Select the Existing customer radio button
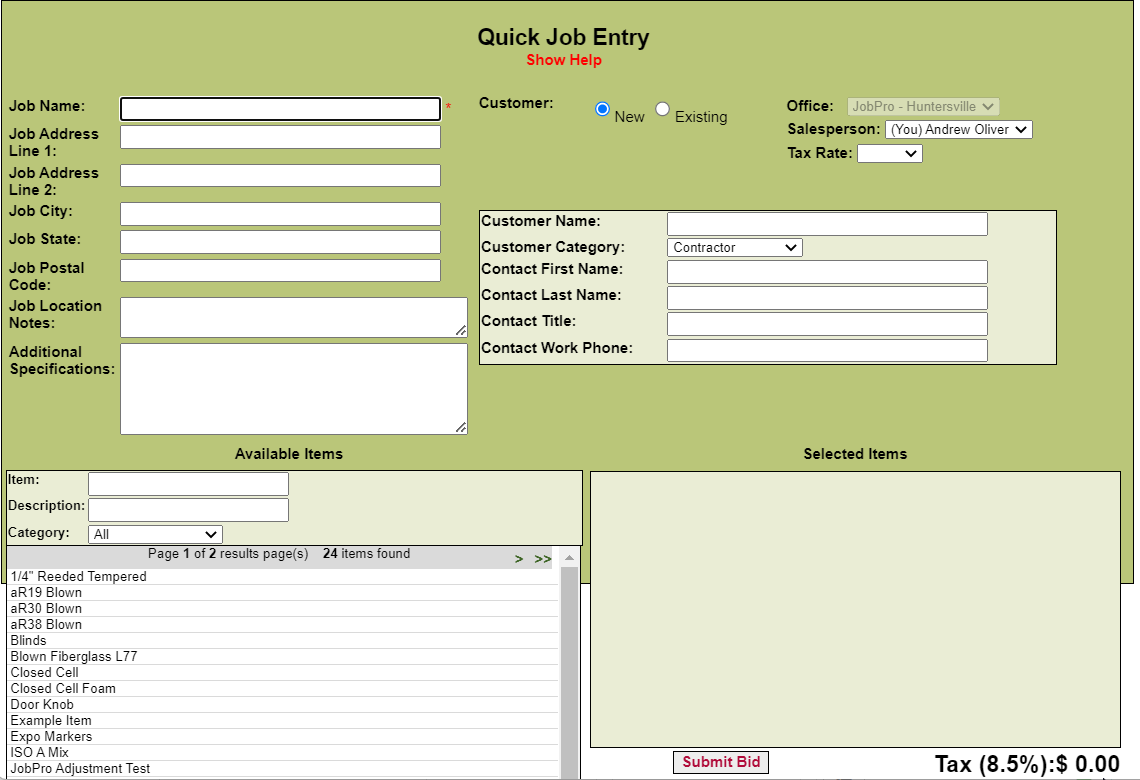Viewport: 1140px width, 780px height. click(662, 109)
